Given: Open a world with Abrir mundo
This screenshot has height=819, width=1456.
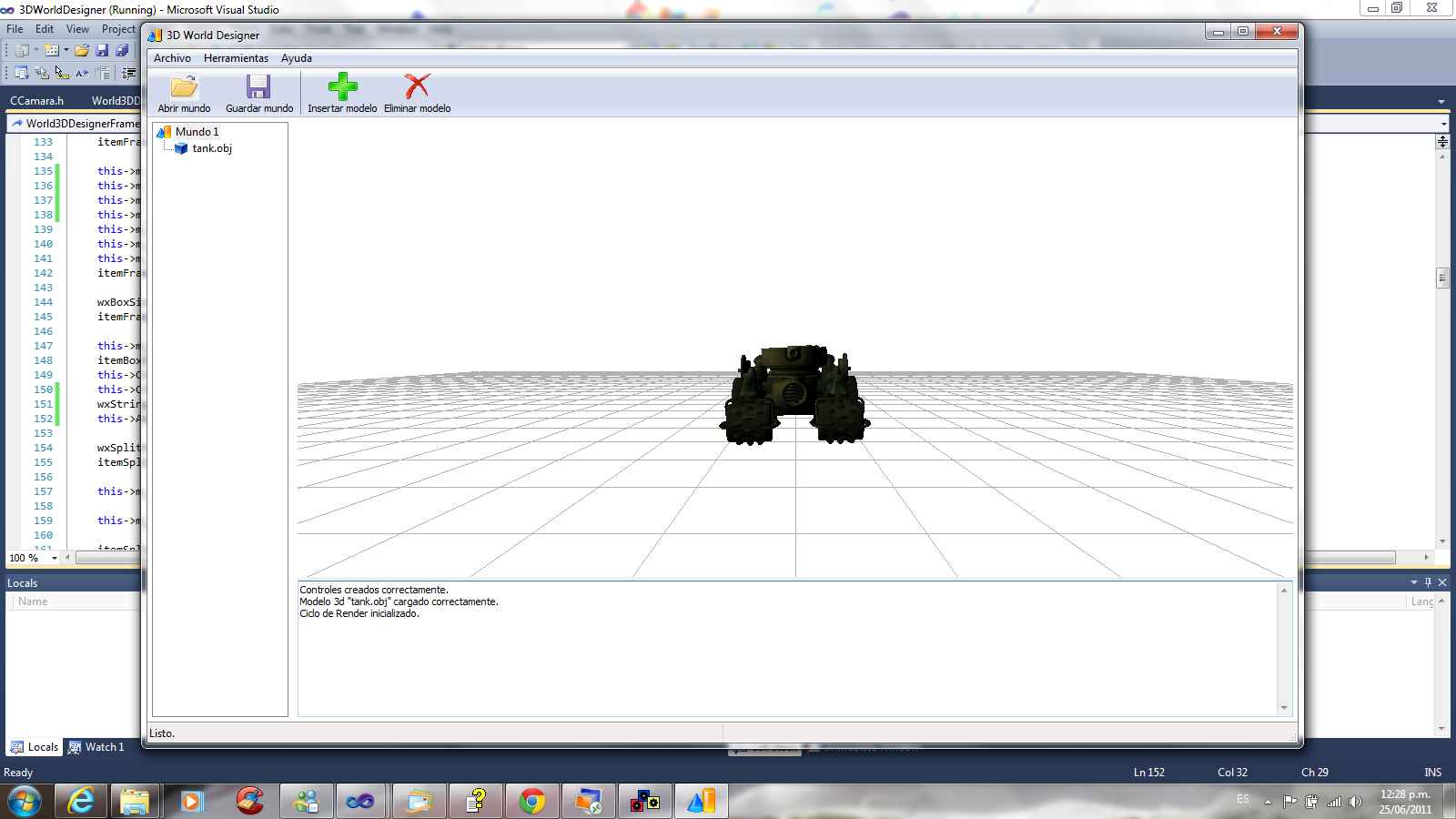Looking at the screenshot, I should (184, 94).
